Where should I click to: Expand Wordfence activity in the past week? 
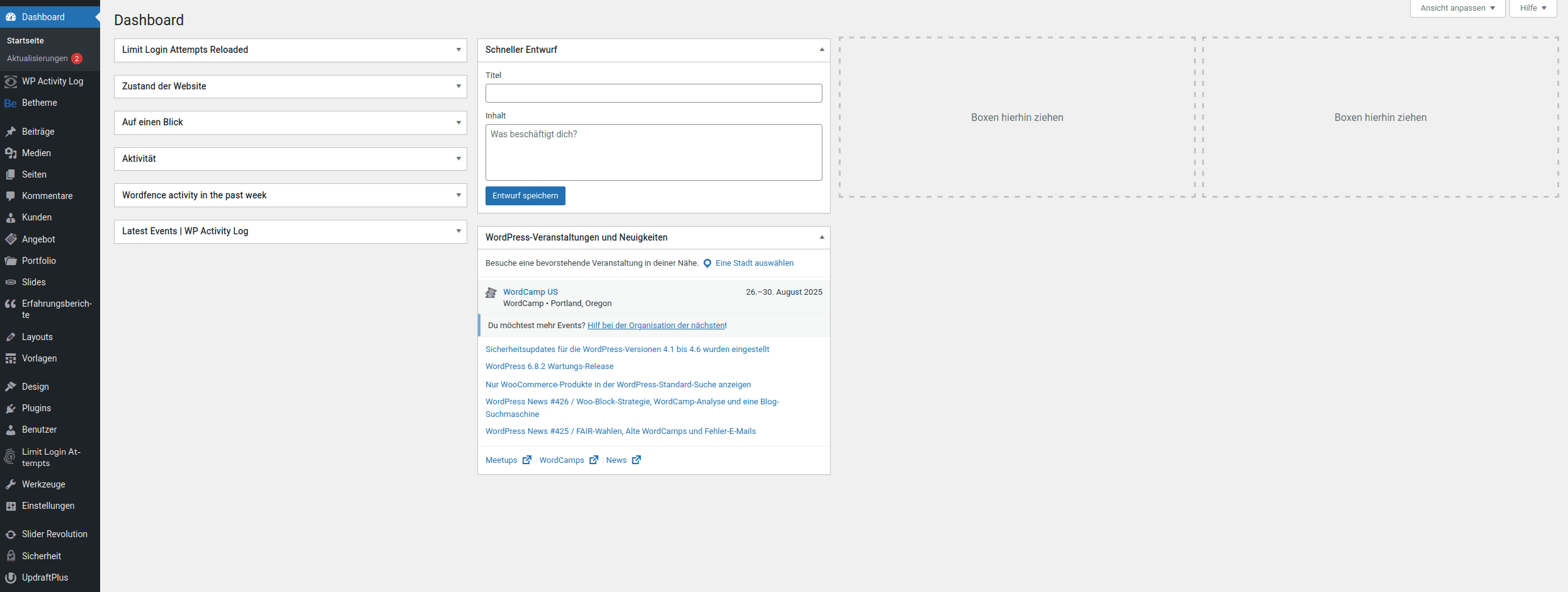pos(458,195)
